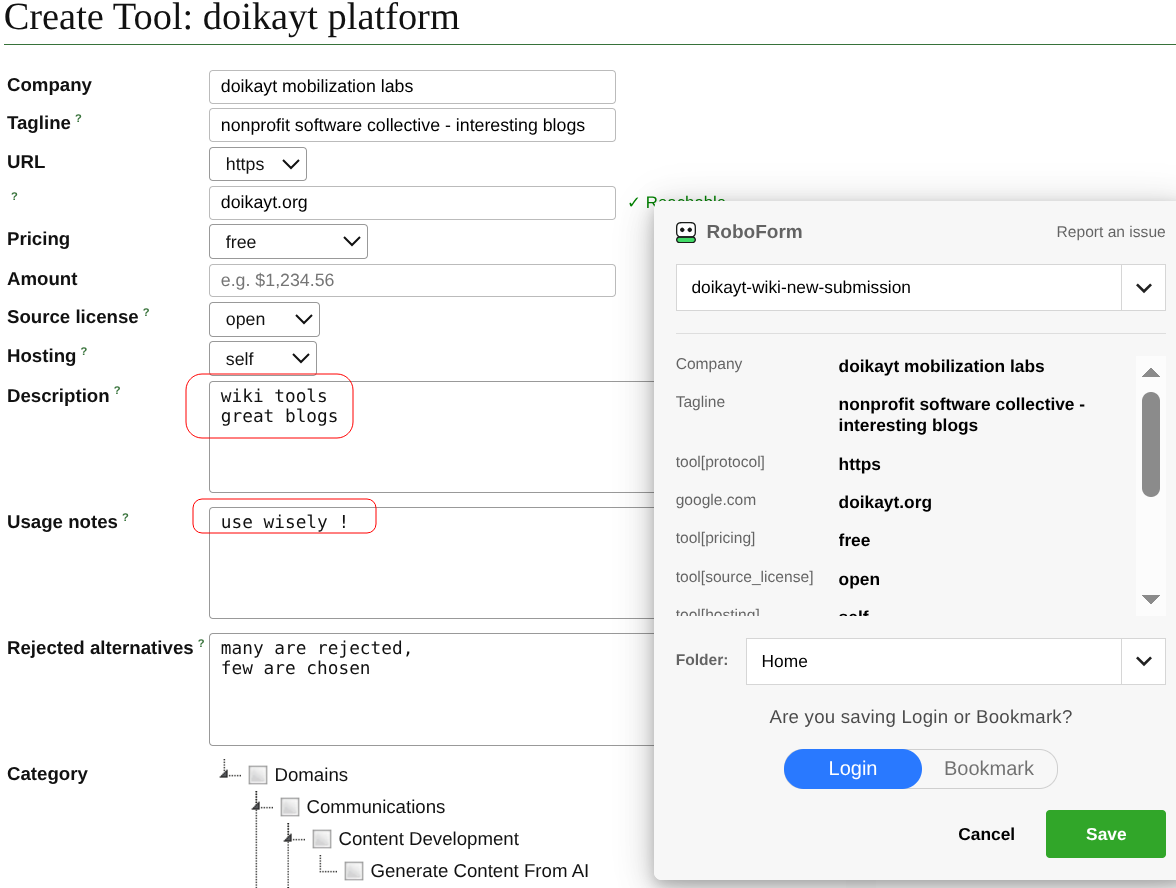1176x888 pixels.
Task: Check the Domains category checkbox
Action: [x=258, y=774]
